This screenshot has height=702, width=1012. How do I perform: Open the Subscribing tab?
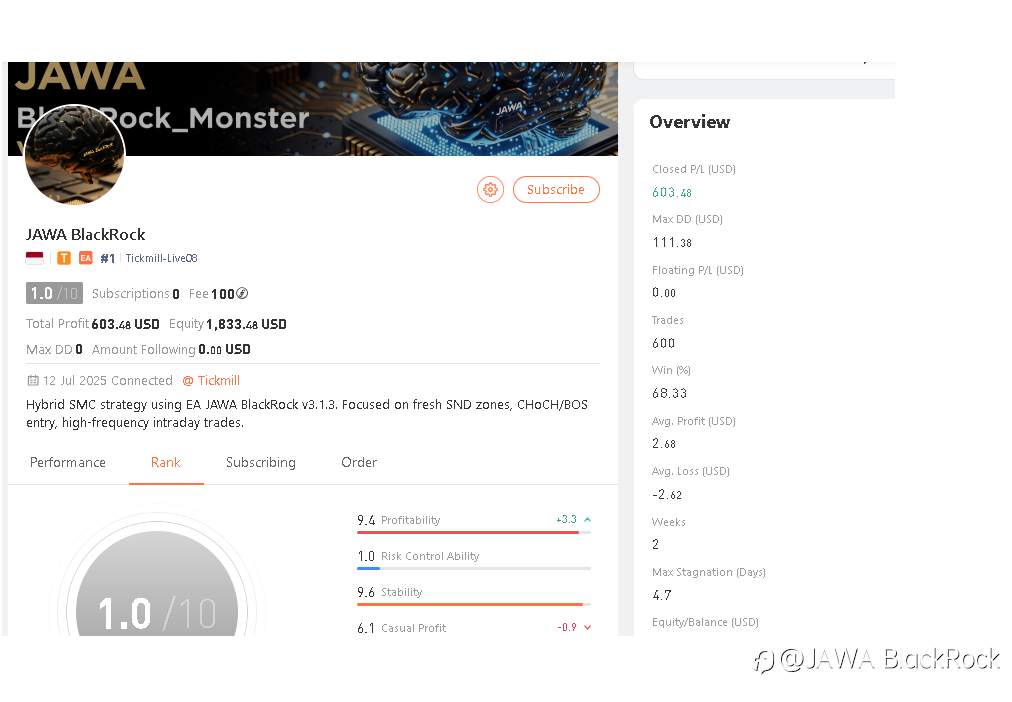click(261, 463)
